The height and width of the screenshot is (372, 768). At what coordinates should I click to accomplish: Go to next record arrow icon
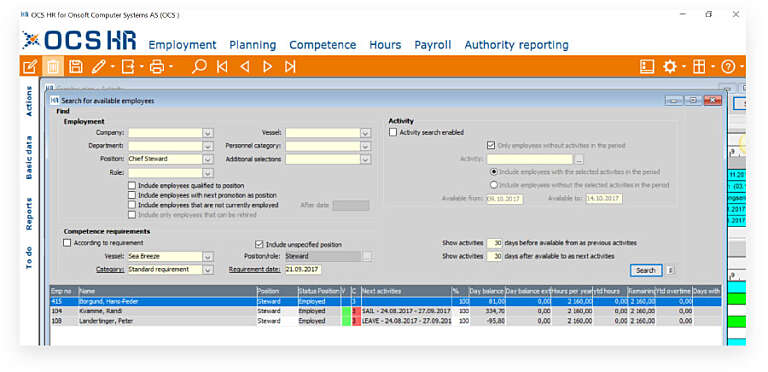tap(267, 67)
